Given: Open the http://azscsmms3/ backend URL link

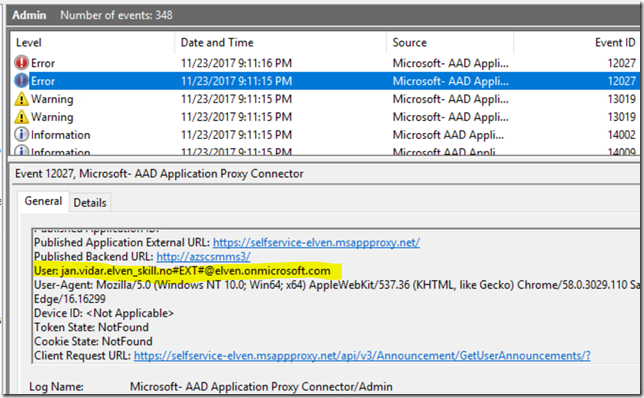Looking at the screenshot, I should tap(203, 257).
